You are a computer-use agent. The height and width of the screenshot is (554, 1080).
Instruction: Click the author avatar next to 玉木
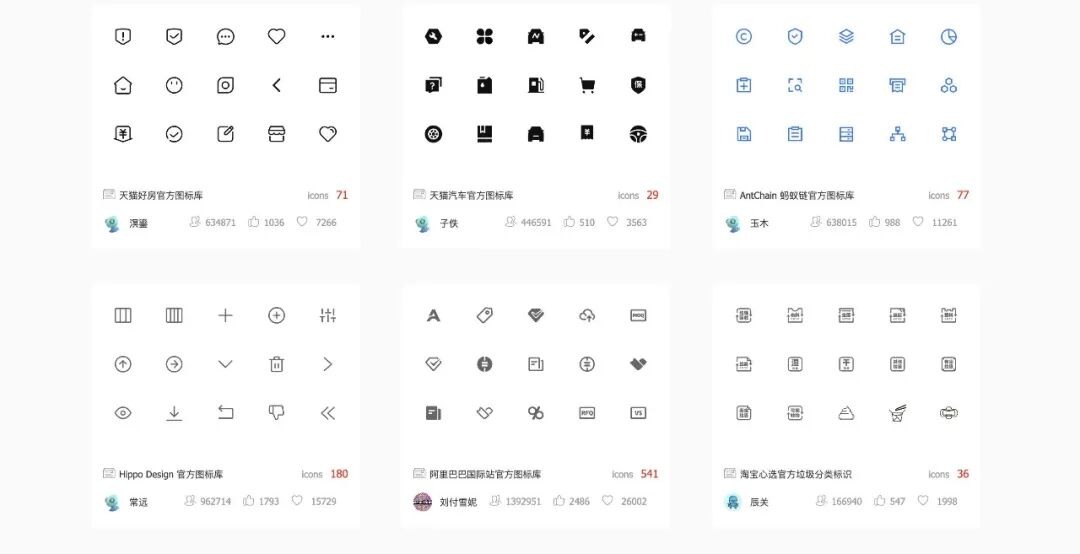click(733, 223)
